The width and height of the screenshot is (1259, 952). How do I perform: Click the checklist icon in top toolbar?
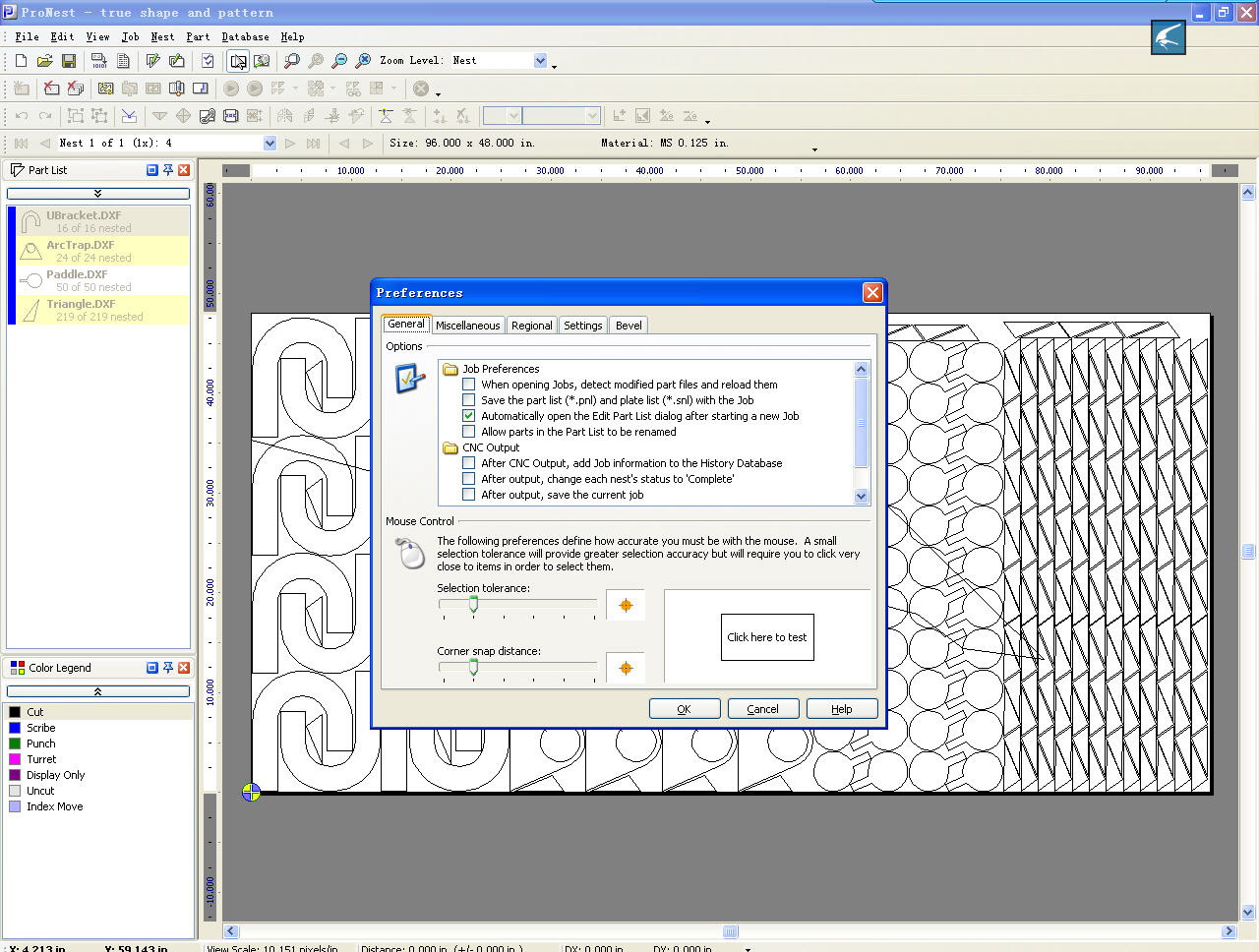[x=208, y=61]
